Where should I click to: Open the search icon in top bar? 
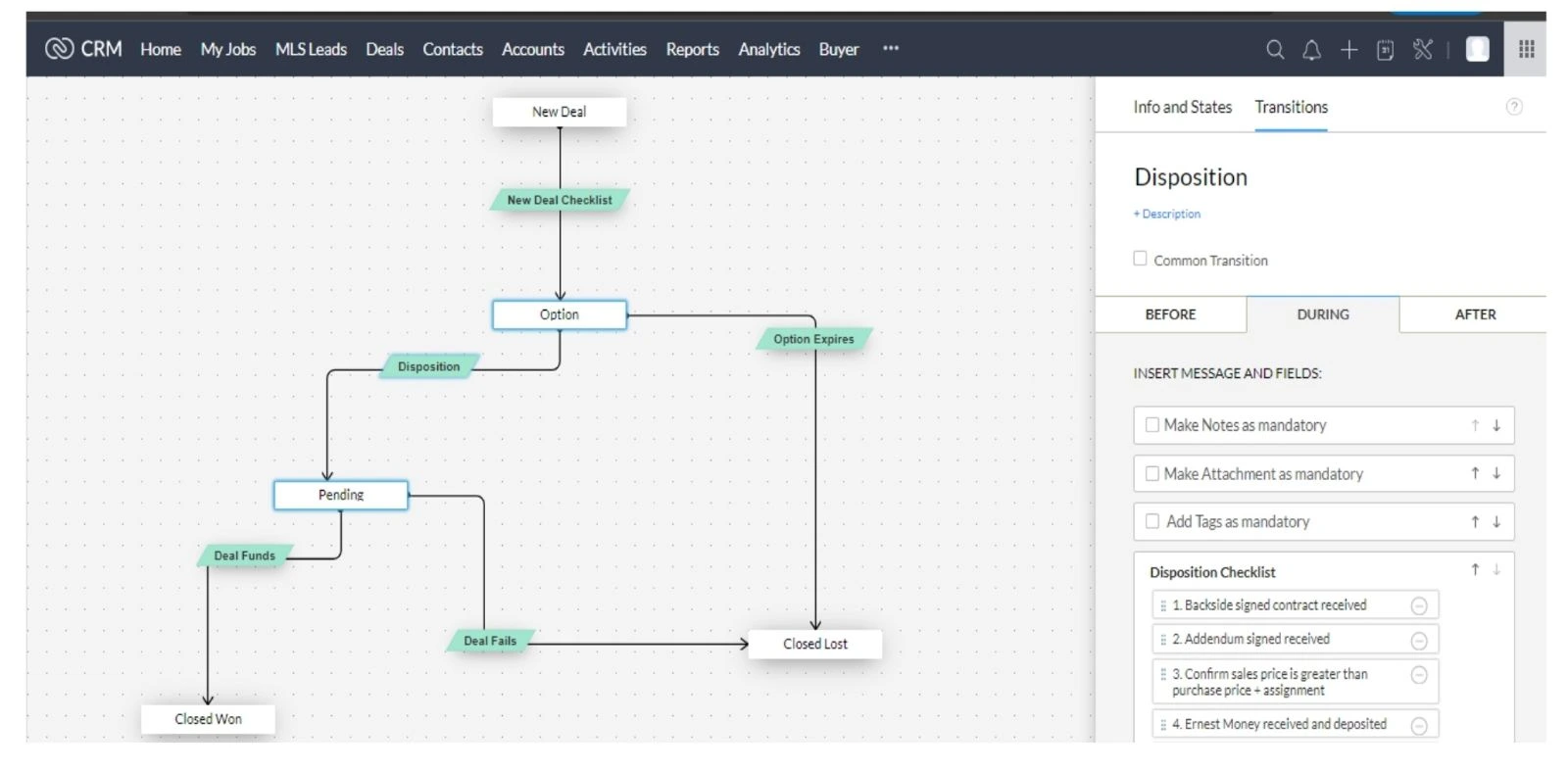tap(1274, 50)
